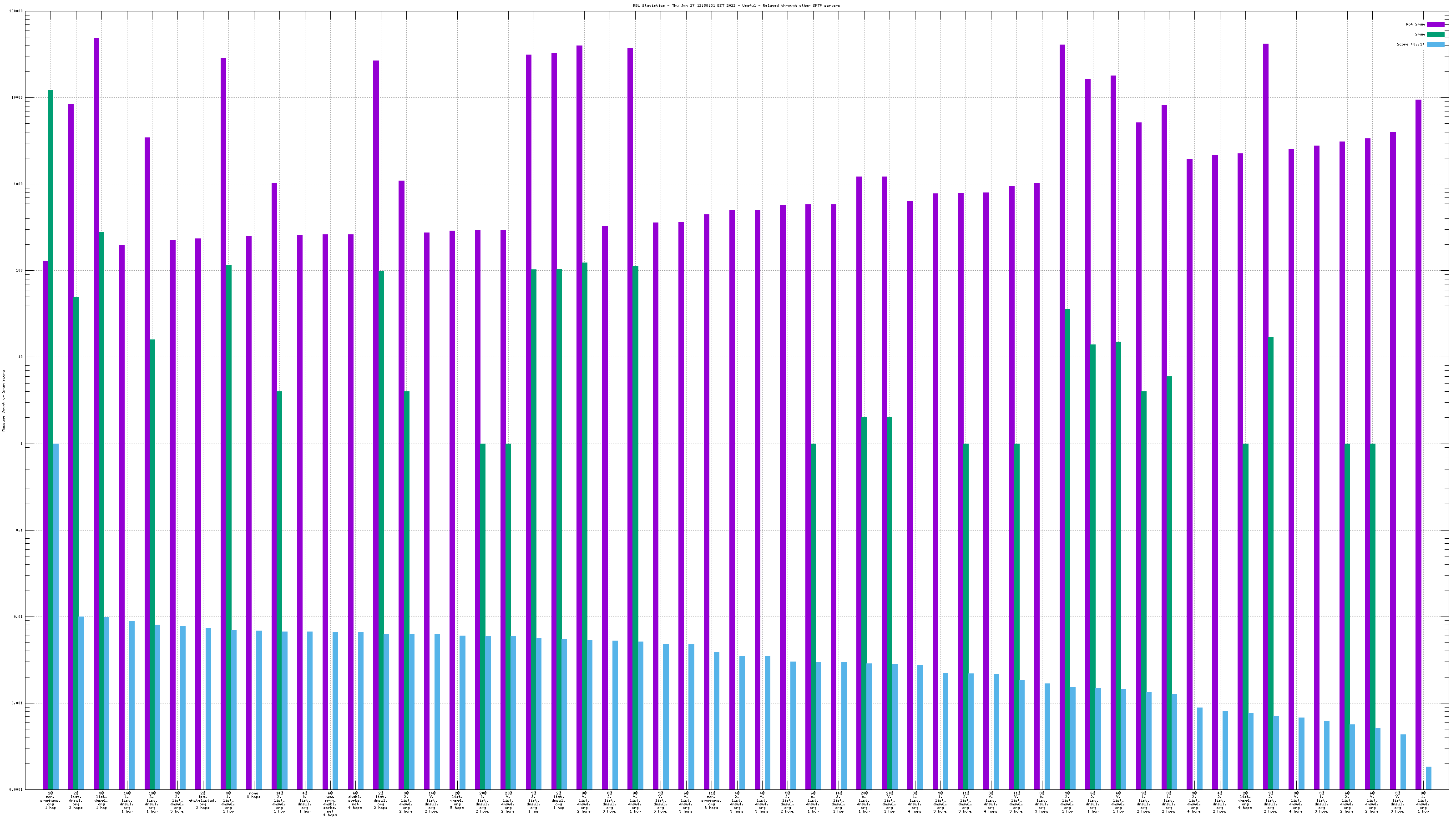The width and height of the screenshot is (1456, 819).
Task: Click the 'none 8 hops' axis label
Action: (x=253, y=795)
